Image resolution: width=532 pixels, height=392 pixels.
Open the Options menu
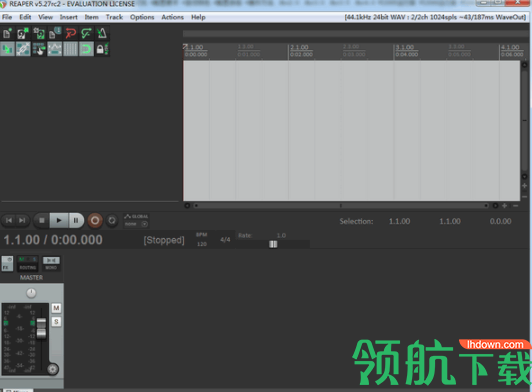[142, 17]
